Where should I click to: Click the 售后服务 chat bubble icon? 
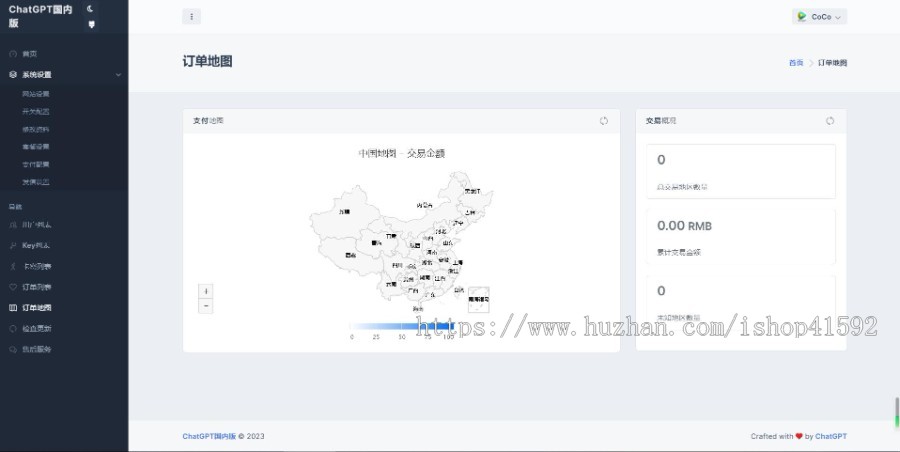(13, 349)
